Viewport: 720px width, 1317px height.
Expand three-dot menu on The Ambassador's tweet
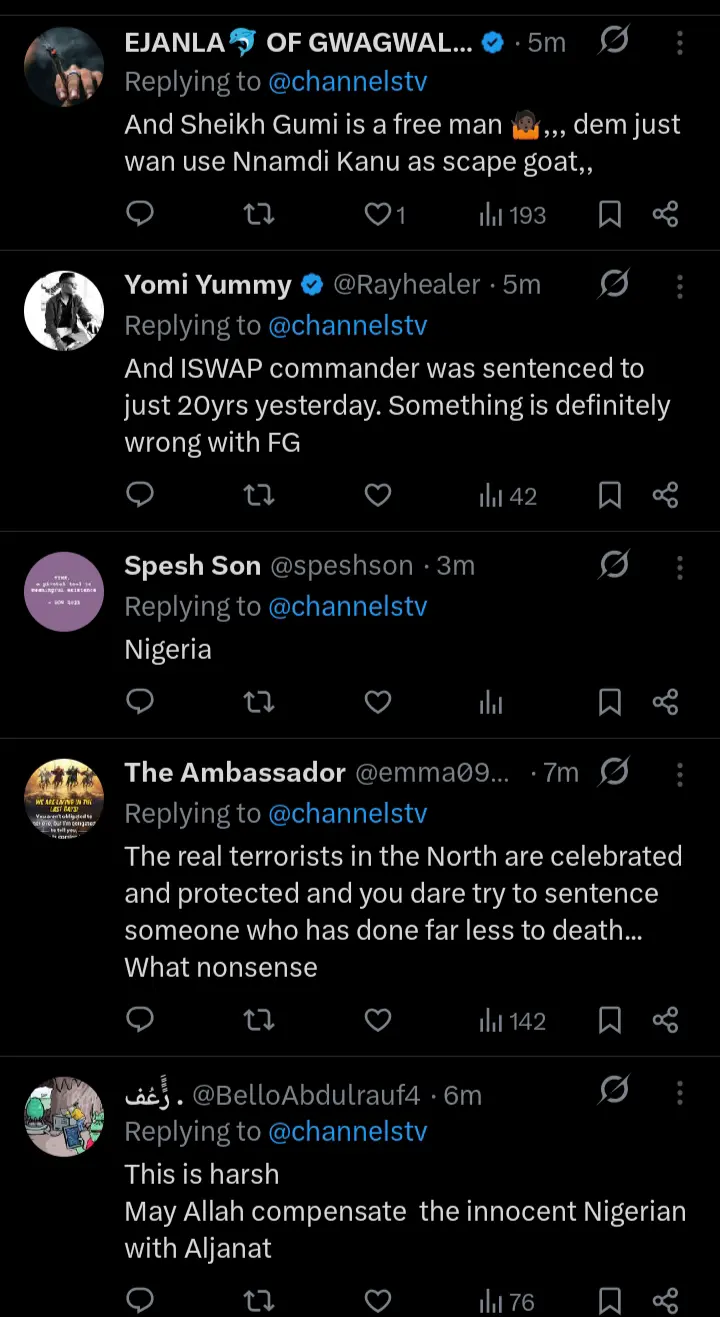(680, 773)
